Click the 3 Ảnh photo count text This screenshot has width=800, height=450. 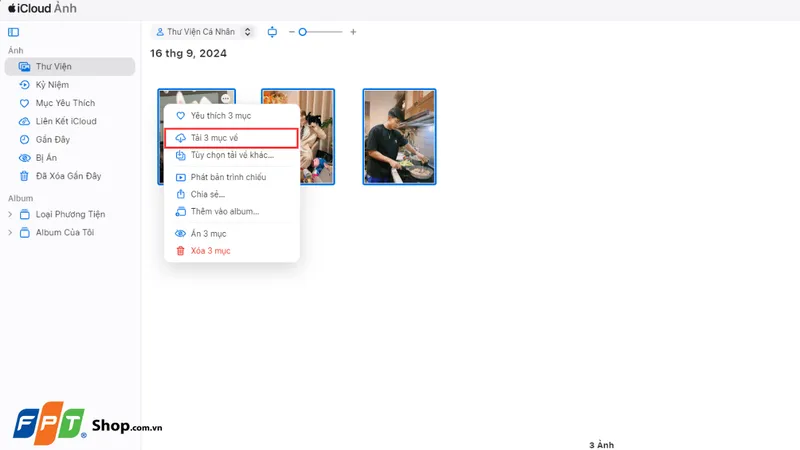(602, 445)
